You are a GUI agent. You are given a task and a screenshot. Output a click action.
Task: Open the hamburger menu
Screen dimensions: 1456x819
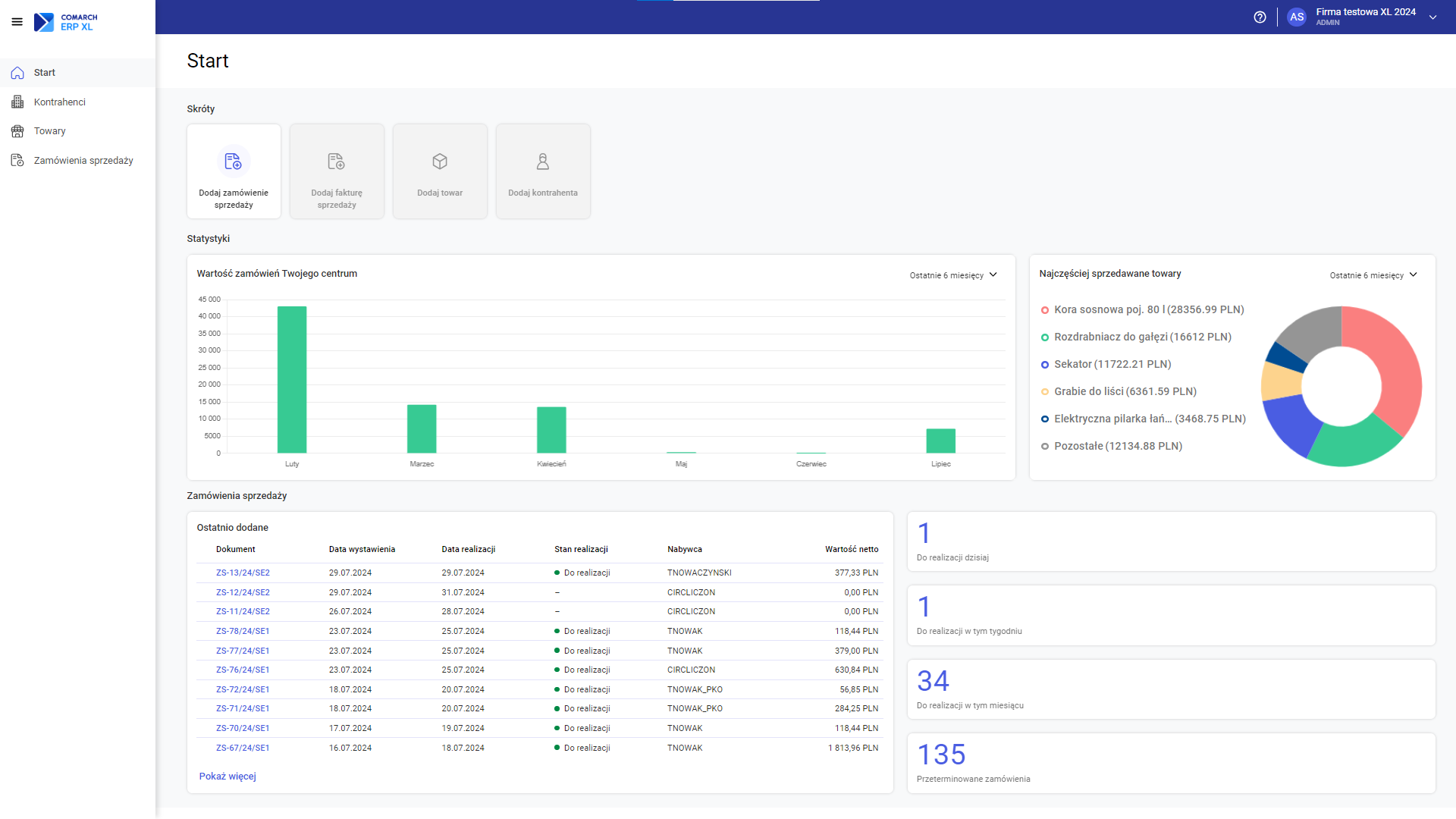(17, 22)
